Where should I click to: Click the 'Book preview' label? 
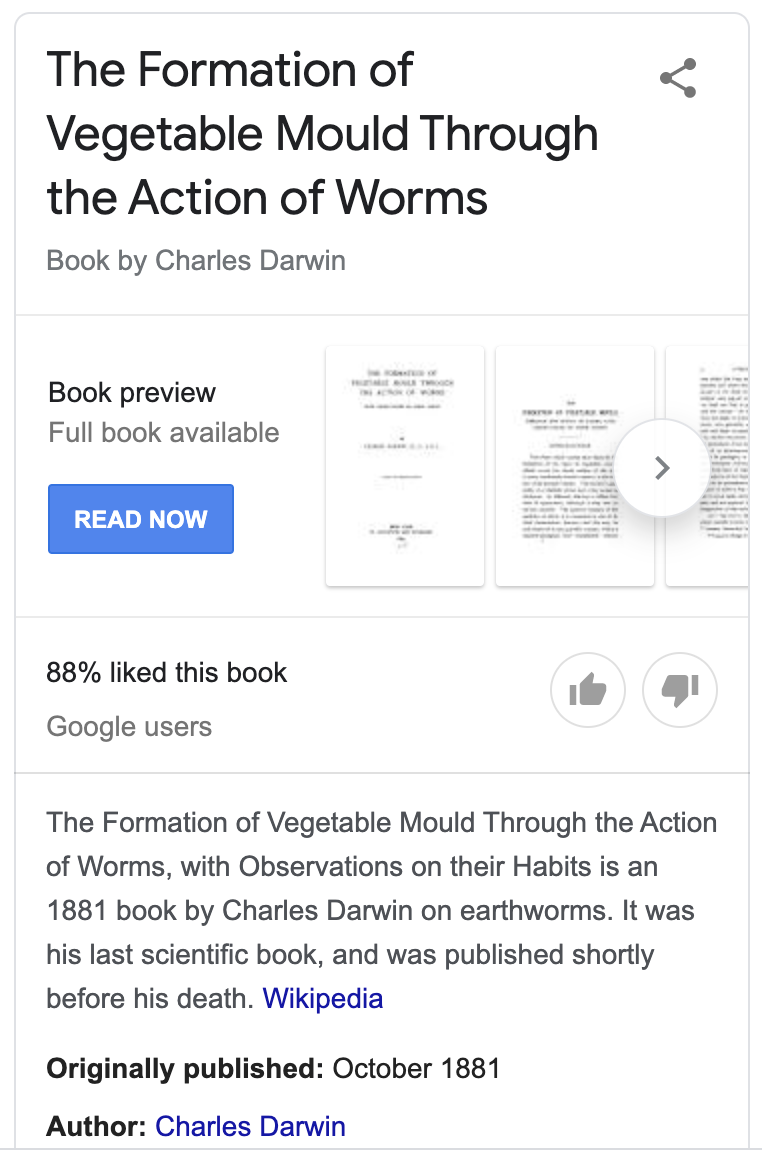tap(132, 392)
